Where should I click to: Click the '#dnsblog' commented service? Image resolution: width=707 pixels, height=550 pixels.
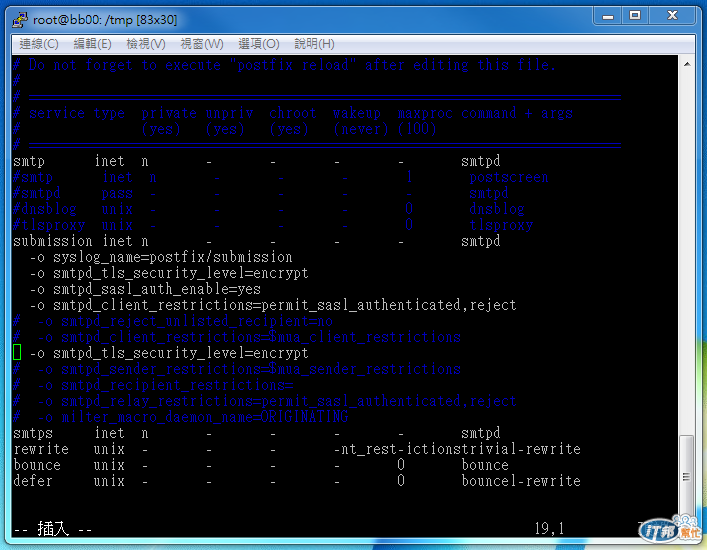[x=45, y=209]
